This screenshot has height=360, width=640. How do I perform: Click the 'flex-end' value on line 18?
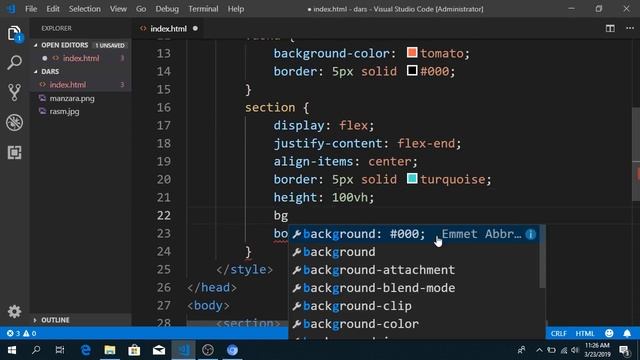426,143
